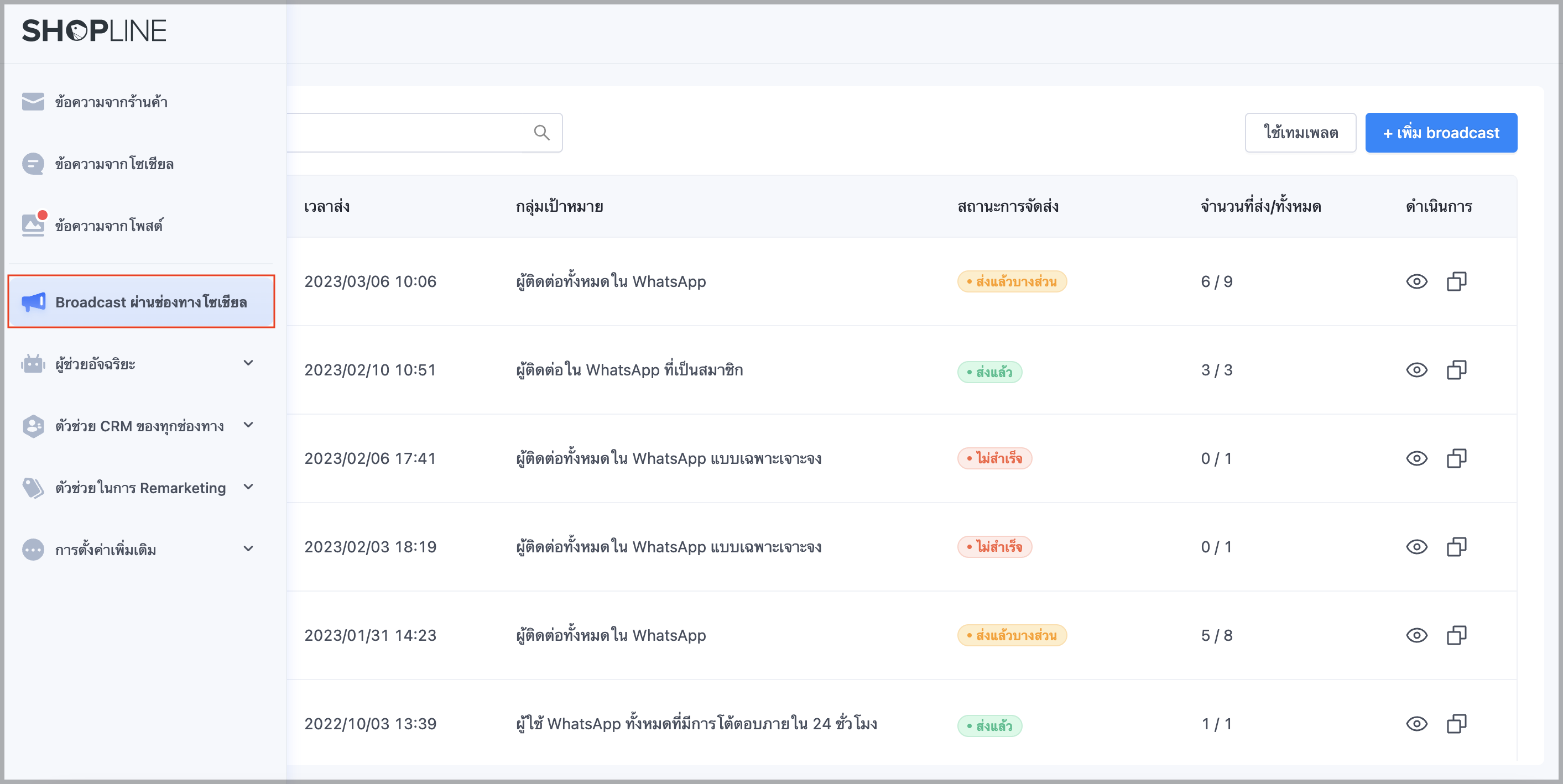The height and width of the screenshot is (784, 1563).
Task: Click the ใช้เทมเพลต button
Action: coord(1300,132)
